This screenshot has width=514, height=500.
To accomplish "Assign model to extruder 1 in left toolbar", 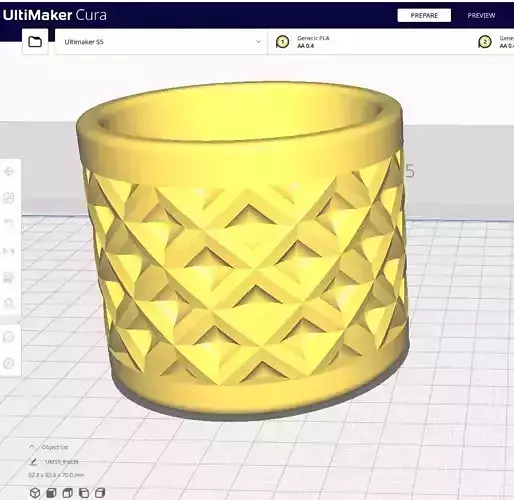I will coord(9,337).
